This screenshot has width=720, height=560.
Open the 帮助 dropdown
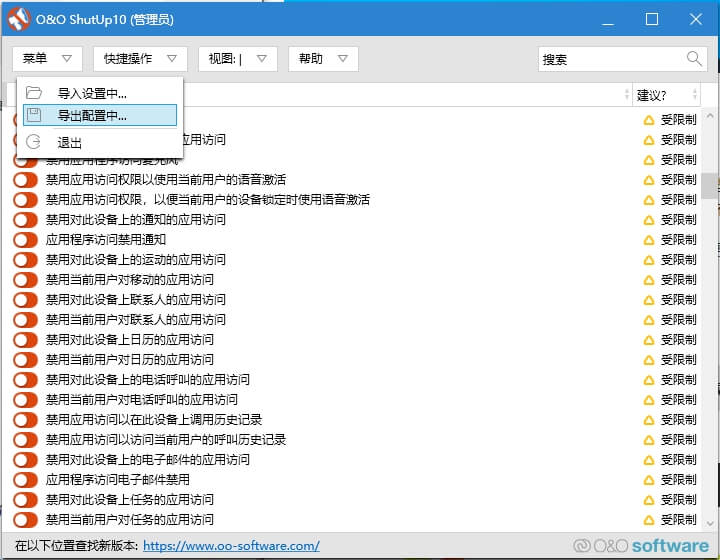[323, 59]
